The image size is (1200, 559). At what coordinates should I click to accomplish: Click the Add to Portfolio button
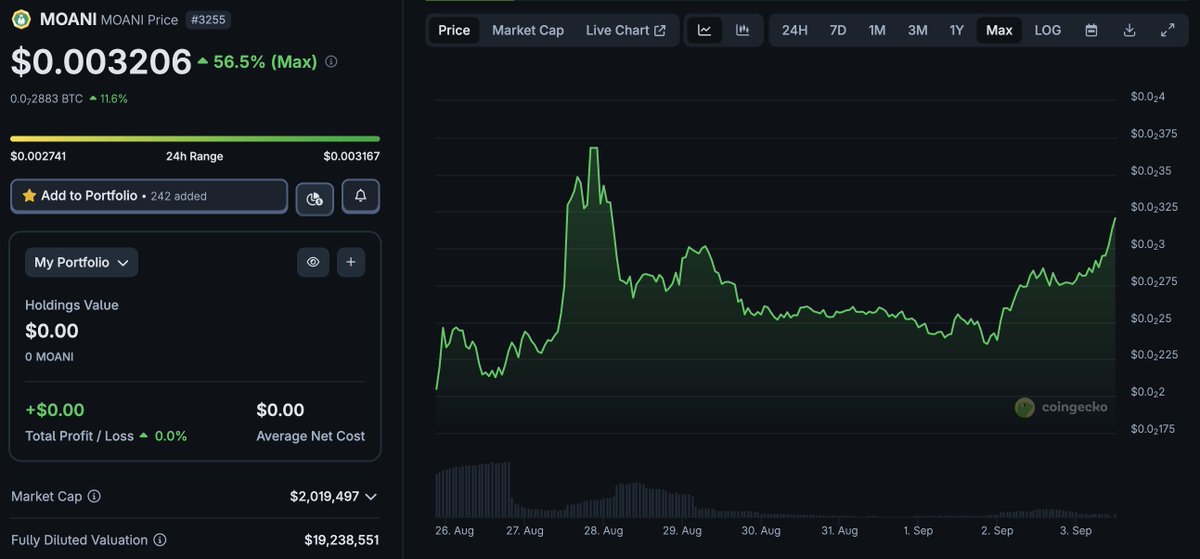click(x=149, y=196)
